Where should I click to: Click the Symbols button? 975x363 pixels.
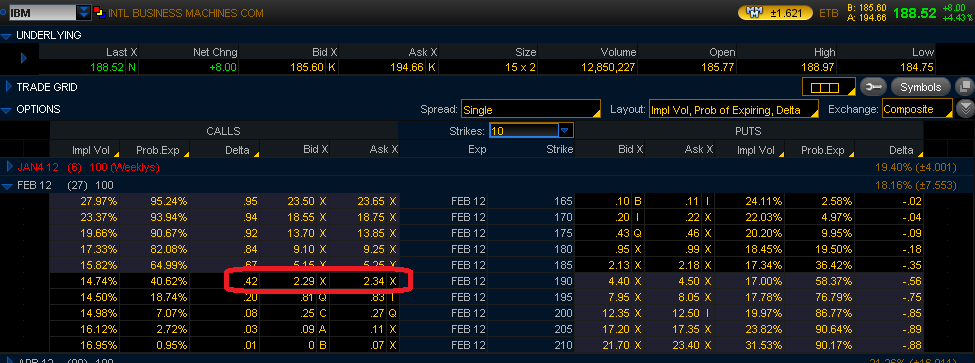[x=921, y=87]
